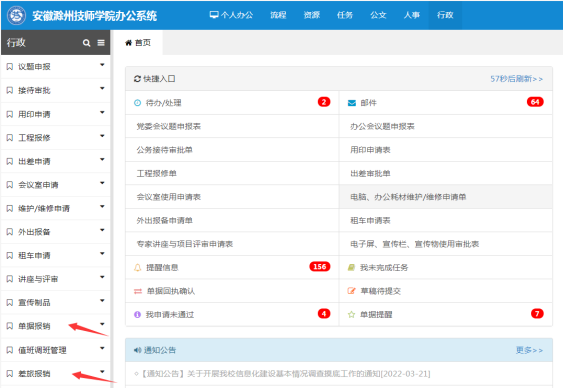Click the bell icon for 提醒信息

coord(138,267)
